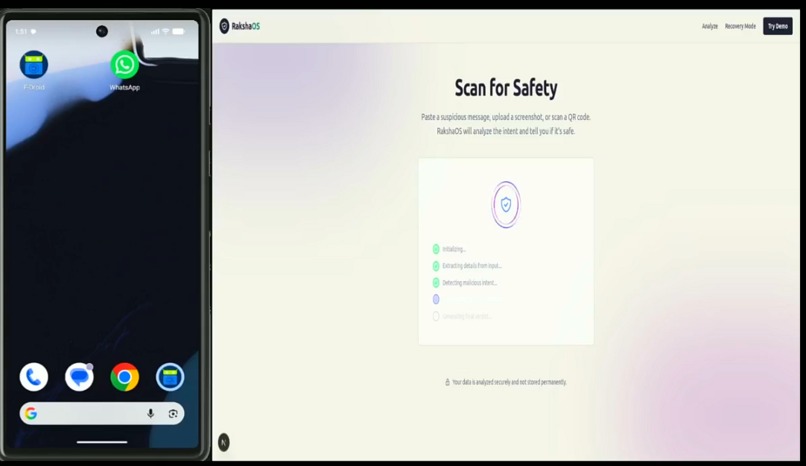Image resolution: width=806 pixels, height=466 pixels.
Task: Open the F-Droid shortcut in the phone dock
Action: [170, 377]
